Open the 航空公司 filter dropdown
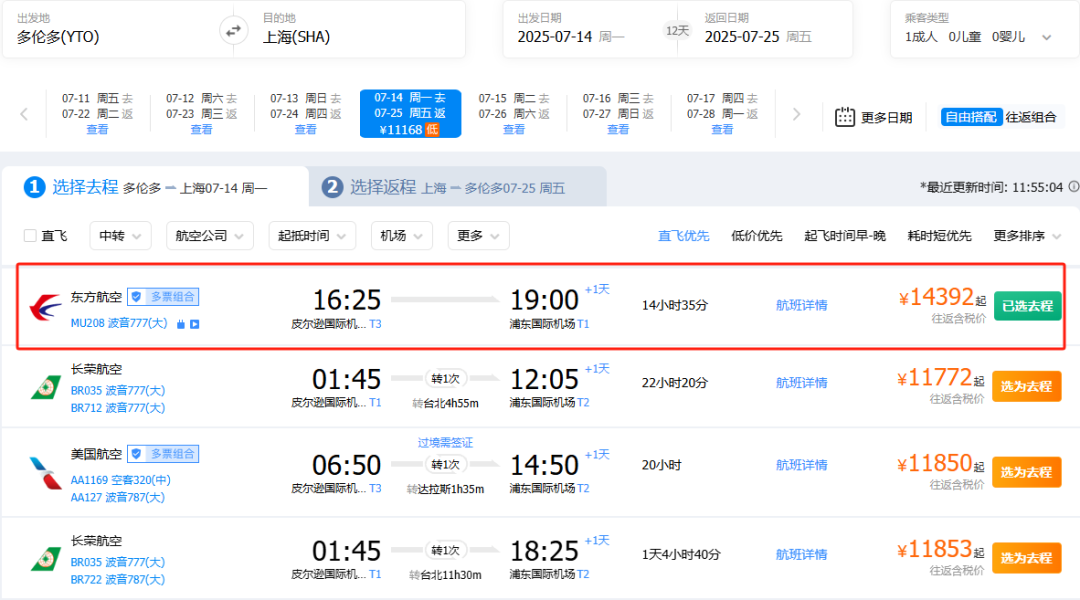This screenshot has height=600, width=1080. point(209,236)
